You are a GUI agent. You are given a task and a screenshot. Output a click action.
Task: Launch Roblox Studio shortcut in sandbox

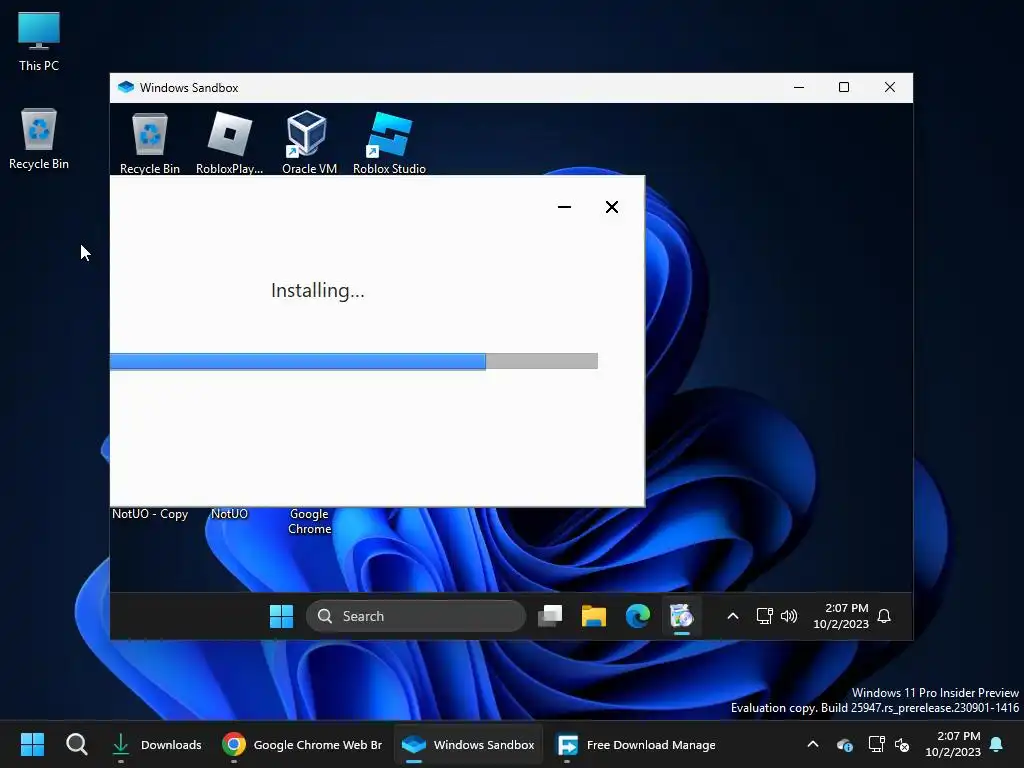click(389, 143)
